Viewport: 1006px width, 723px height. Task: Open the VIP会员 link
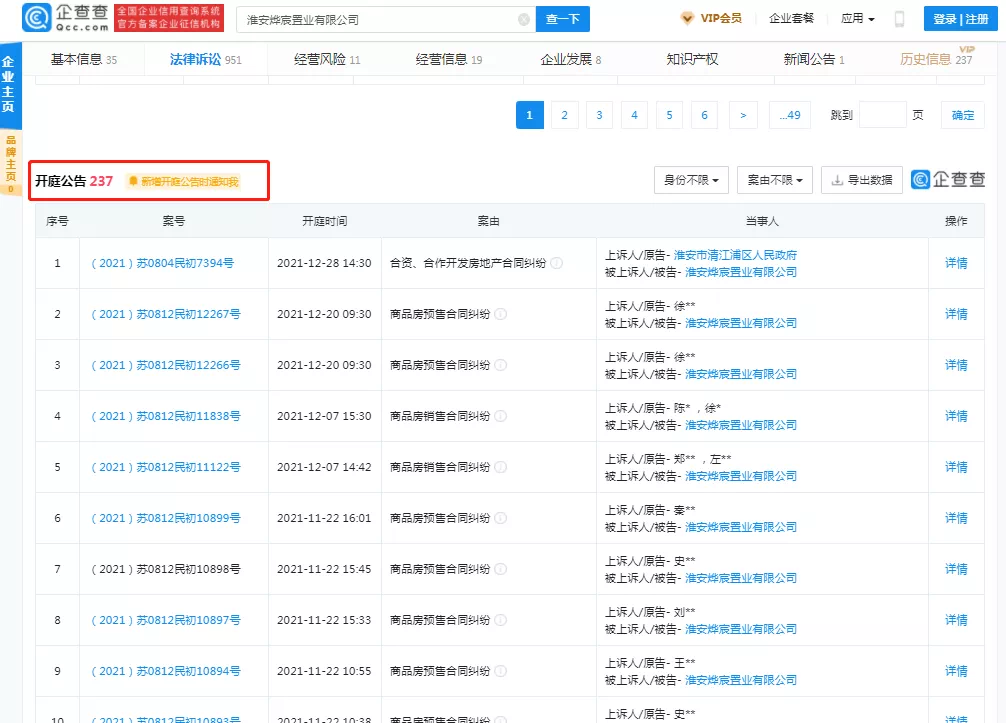(720, 19)
